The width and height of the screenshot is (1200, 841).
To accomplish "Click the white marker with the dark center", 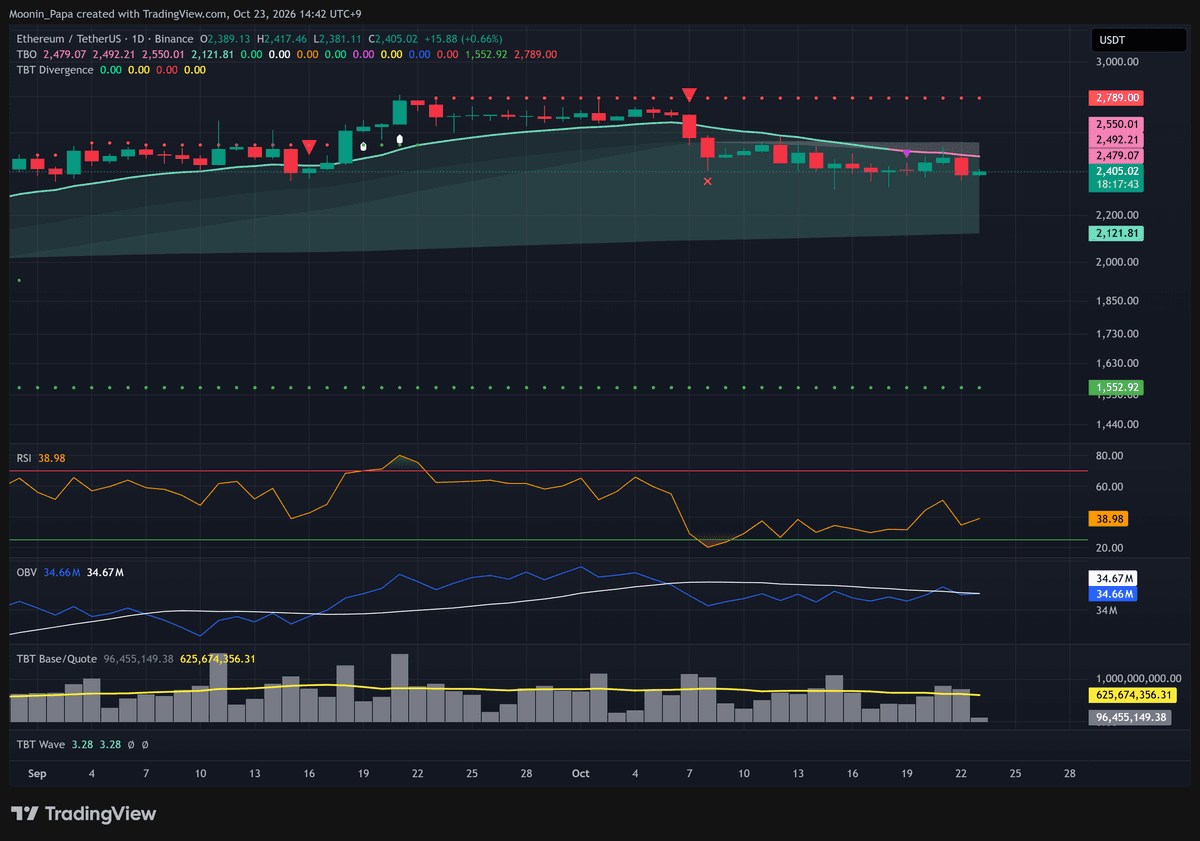I will click(363, 147).
